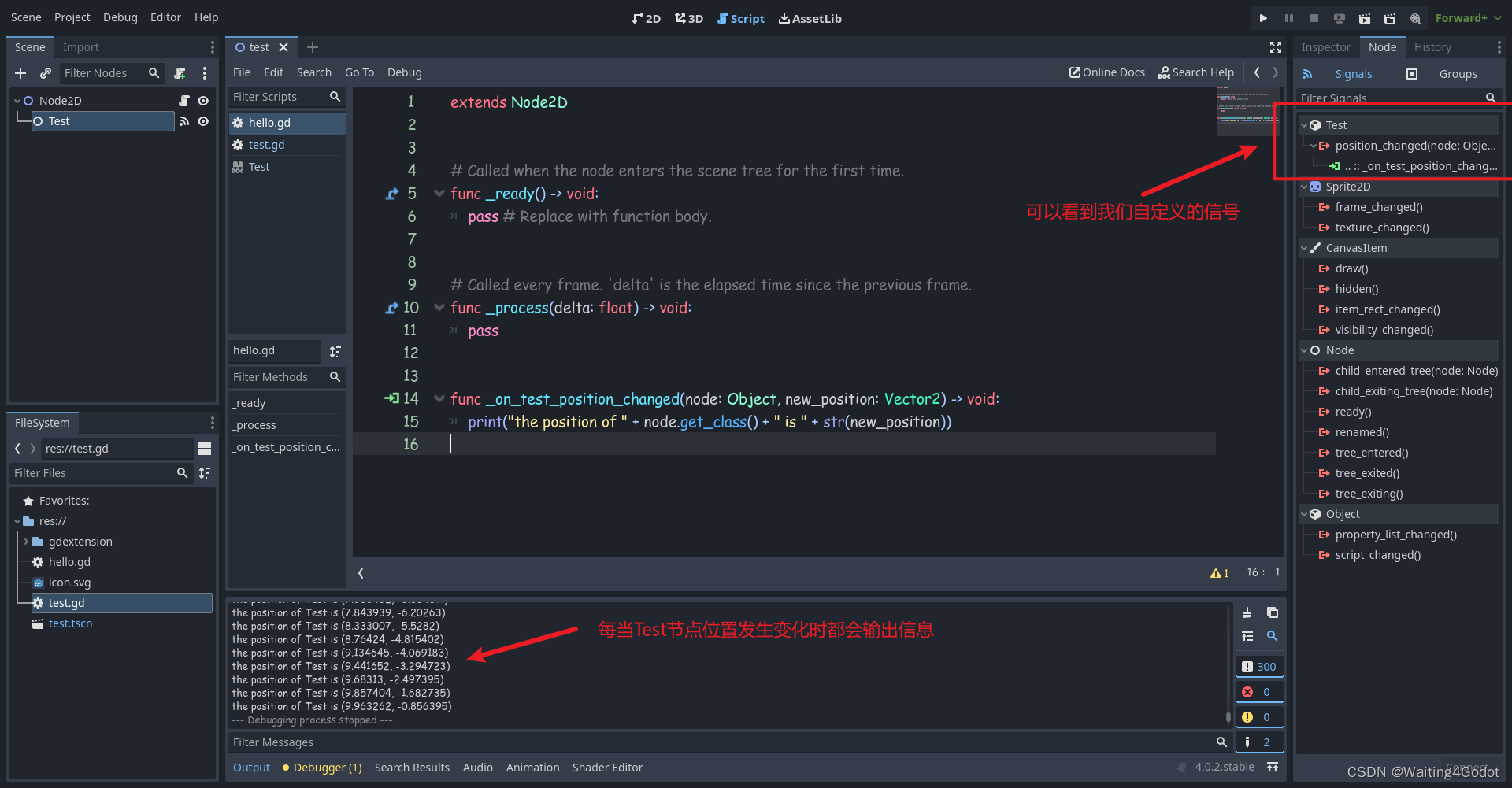Copy the Output log text
Image resolution: width=1512 pixels, height=788 pixels.
pyautogui.click(x=1273, y=612)
